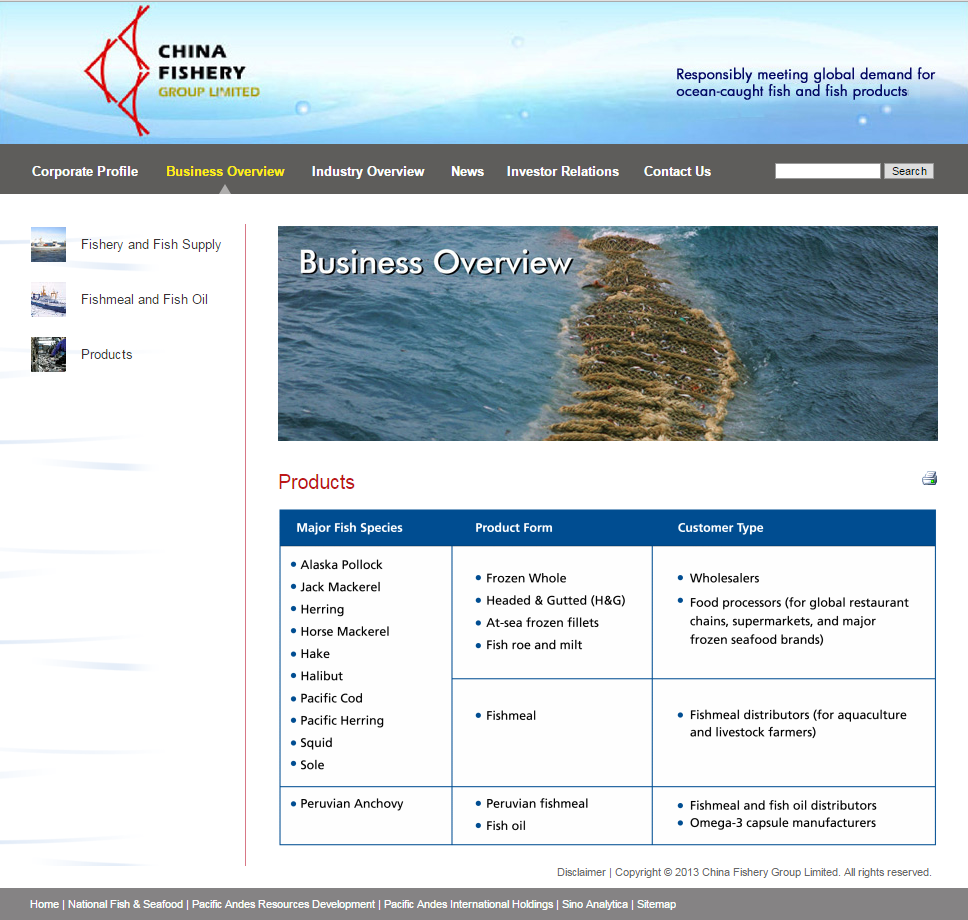Click the Wholesalers customer type entry
This screenshot has height=920, width=968.
pos(724,578)
